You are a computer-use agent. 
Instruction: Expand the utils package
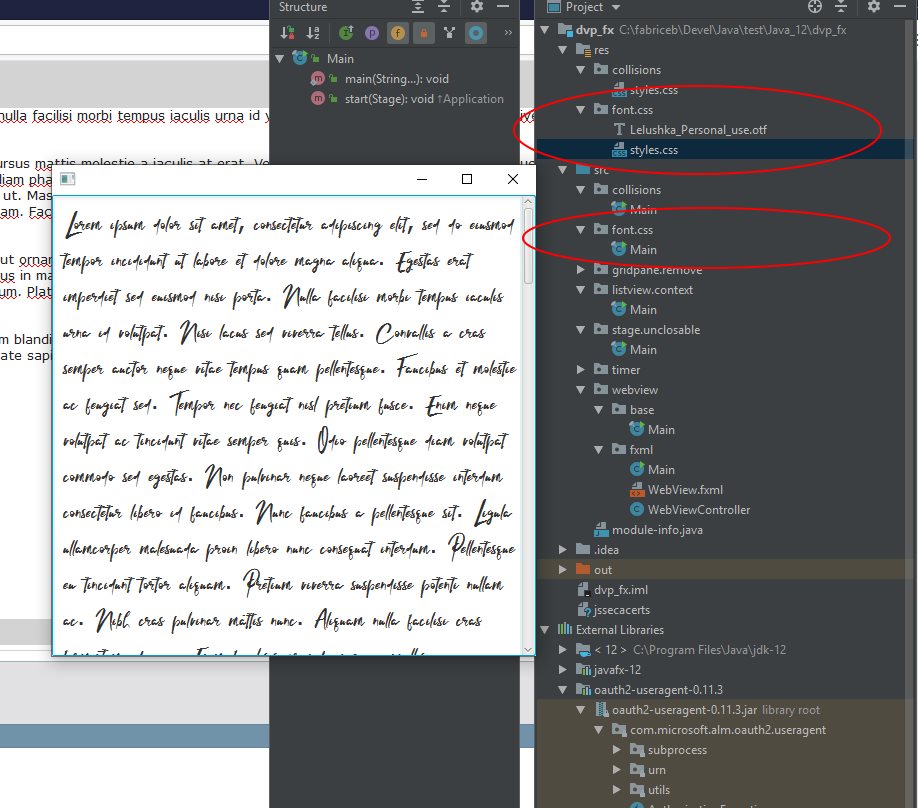coord(616,790)
